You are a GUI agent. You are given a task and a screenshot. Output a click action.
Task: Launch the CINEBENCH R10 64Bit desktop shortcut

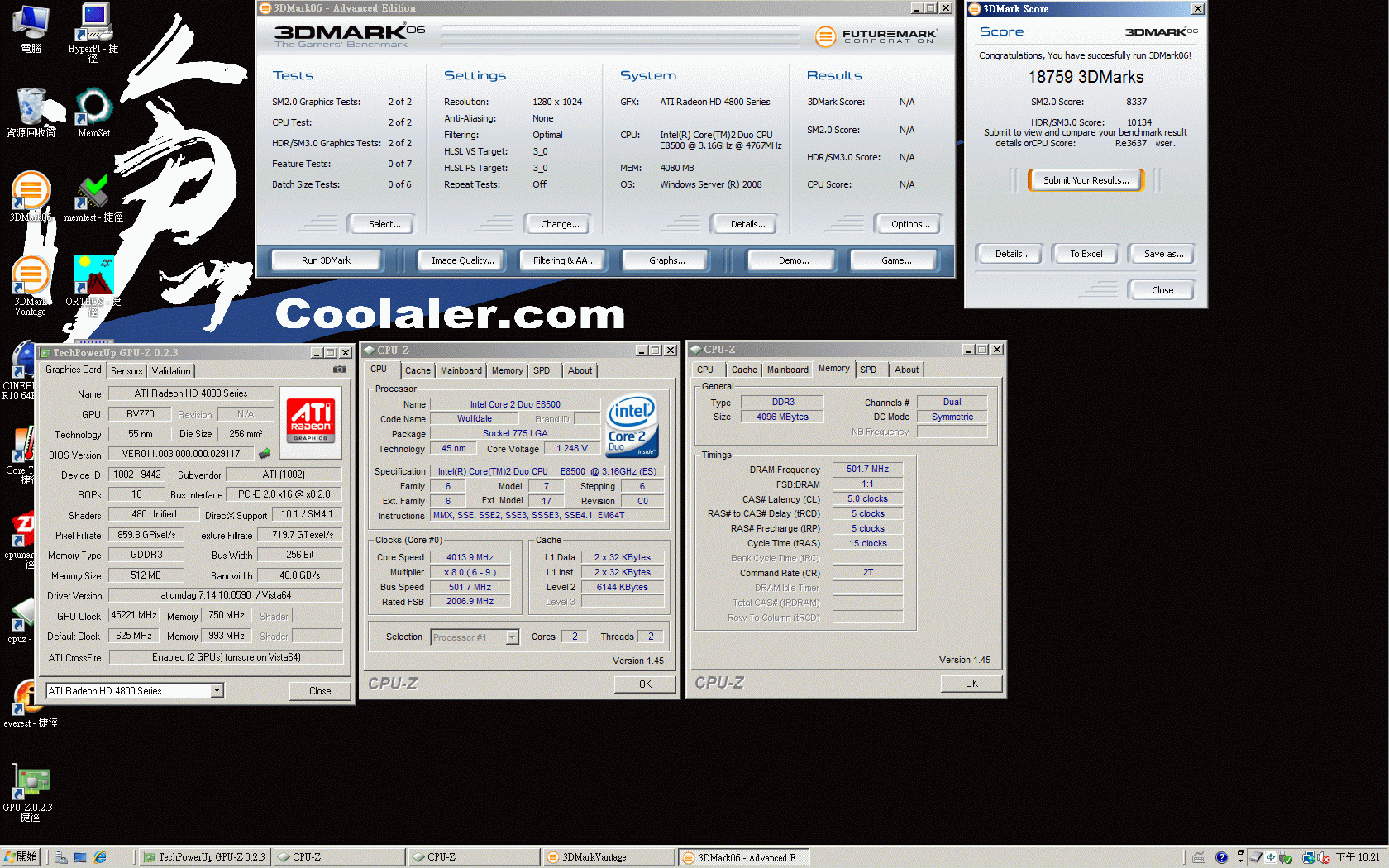pos(18,372)
